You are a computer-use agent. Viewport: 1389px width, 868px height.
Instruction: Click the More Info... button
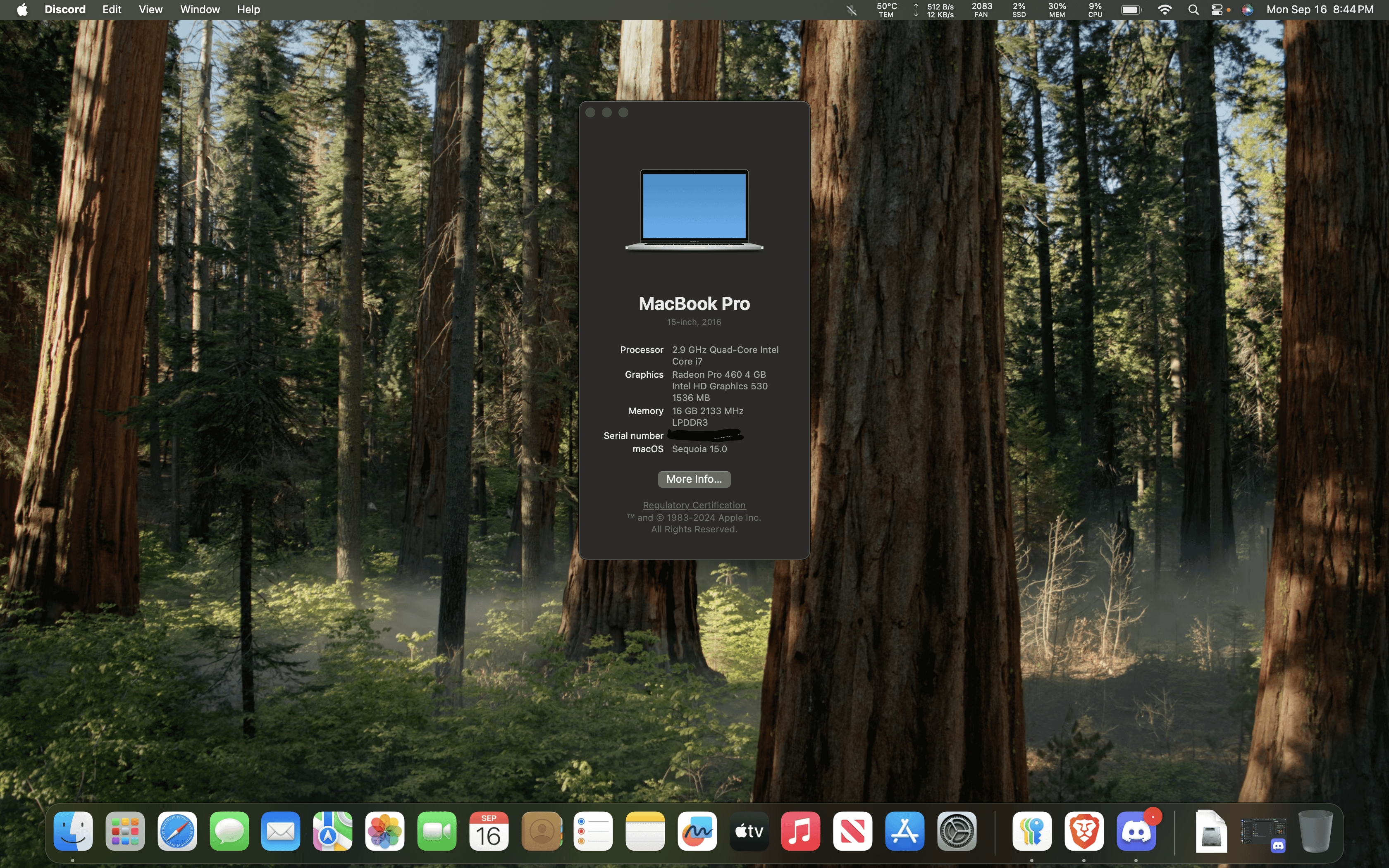[x=694, y=479]
